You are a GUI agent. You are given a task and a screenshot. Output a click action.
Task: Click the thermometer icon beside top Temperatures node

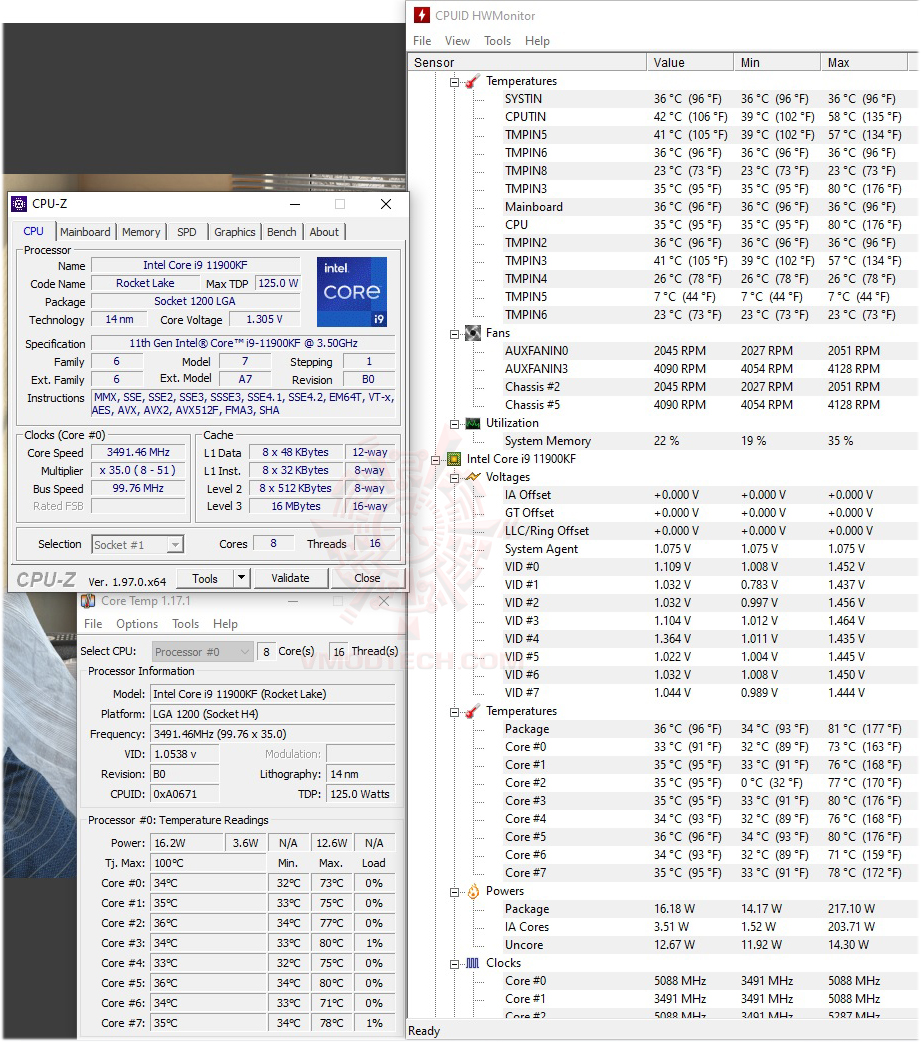click(472, 81)
